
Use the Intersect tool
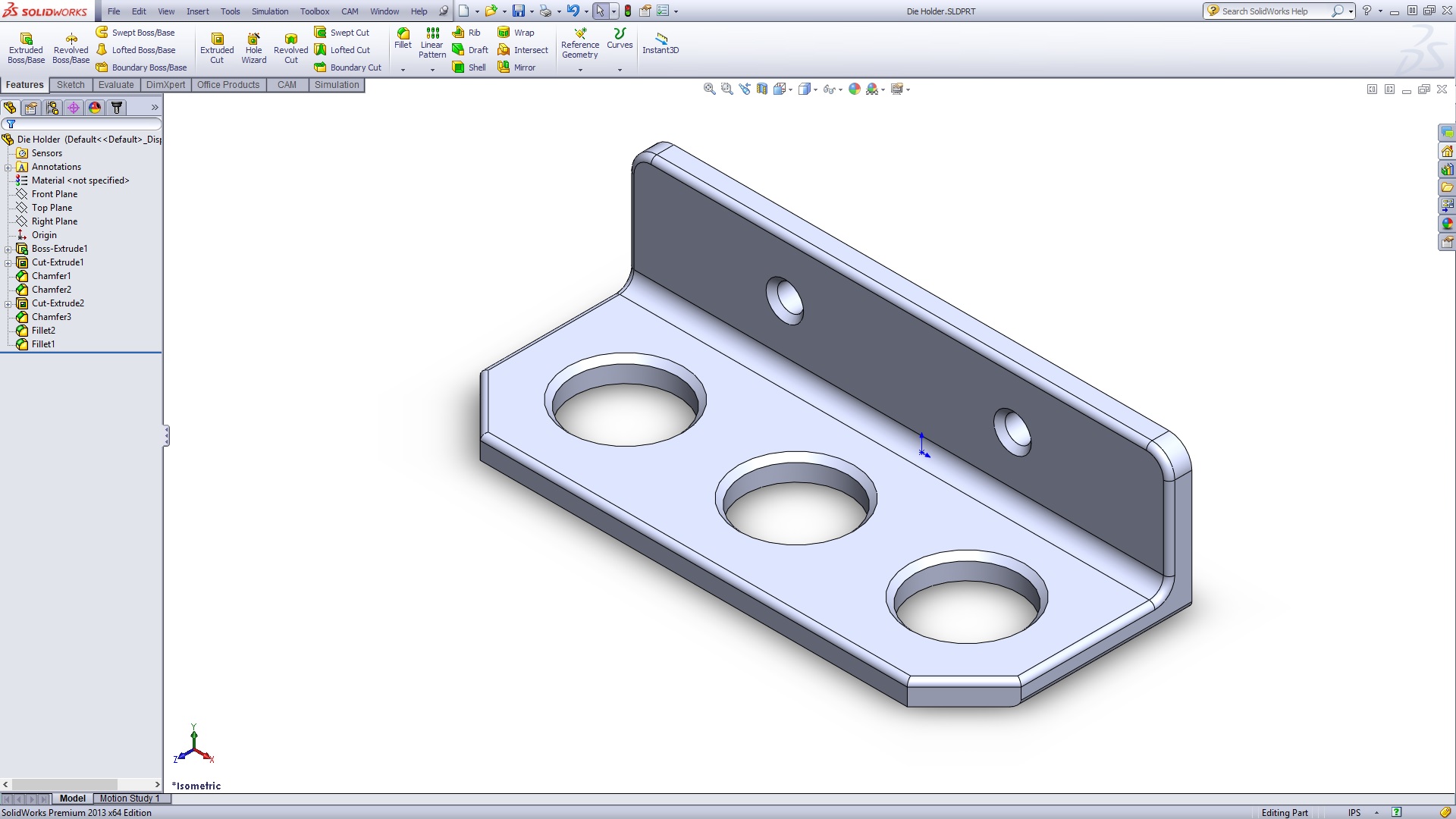tap(522, 50)
